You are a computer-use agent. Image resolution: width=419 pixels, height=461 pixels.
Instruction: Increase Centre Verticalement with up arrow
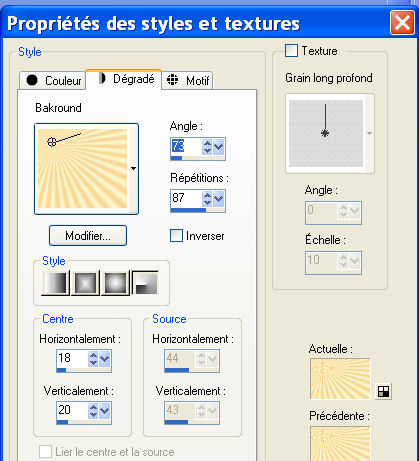coord(93,407)
